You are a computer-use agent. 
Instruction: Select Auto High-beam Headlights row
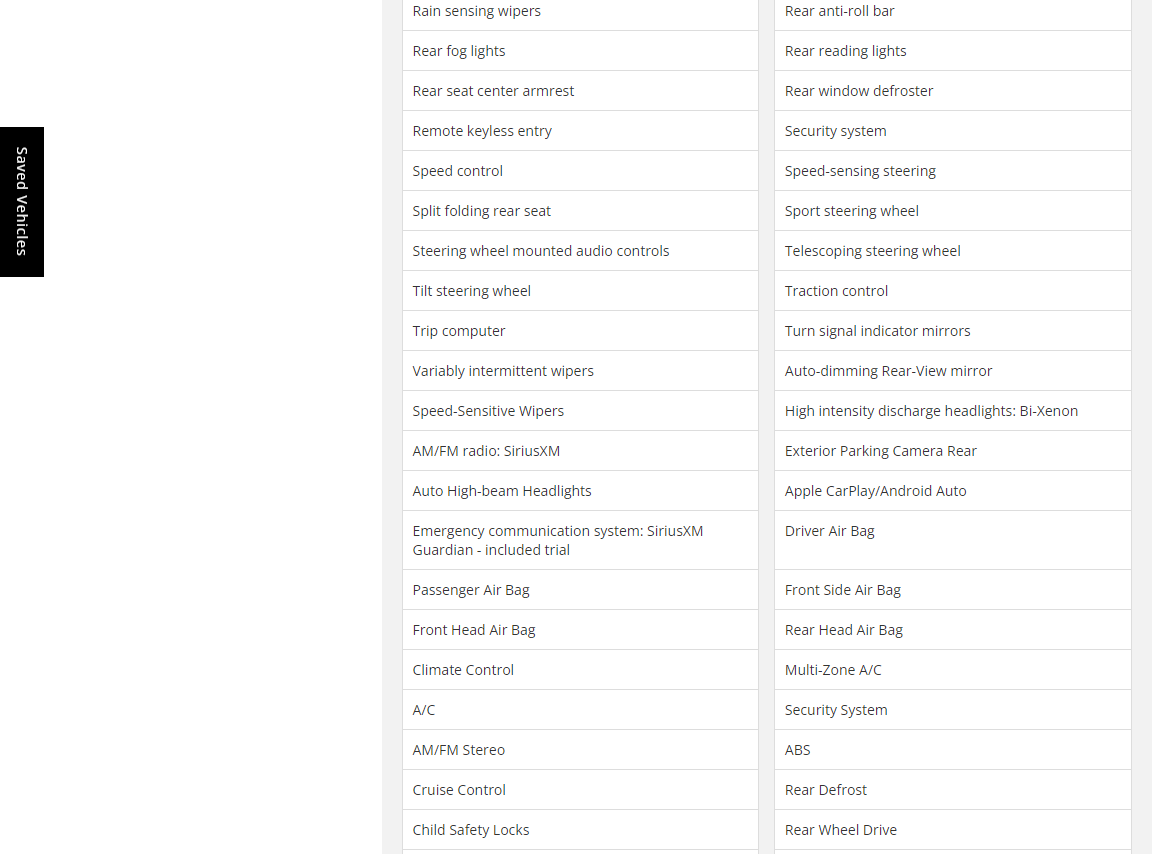(502, 491)
